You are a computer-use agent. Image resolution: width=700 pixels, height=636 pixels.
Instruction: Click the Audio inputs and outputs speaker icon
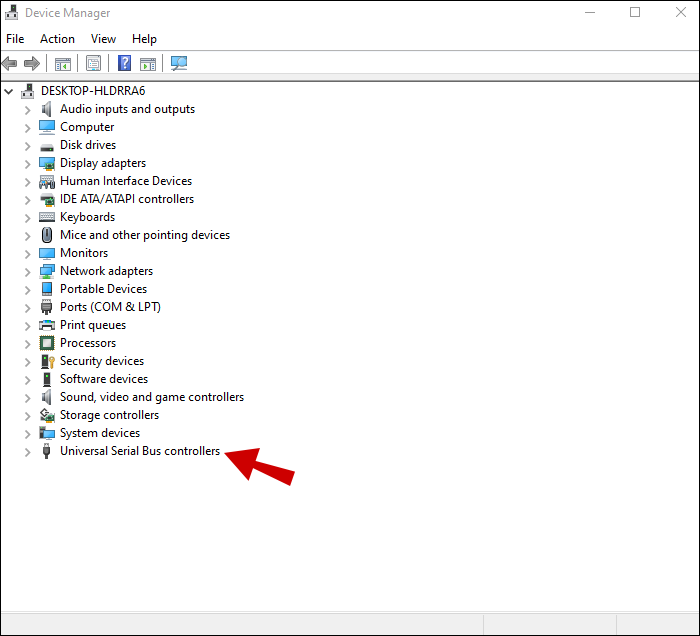coord(46,109)
